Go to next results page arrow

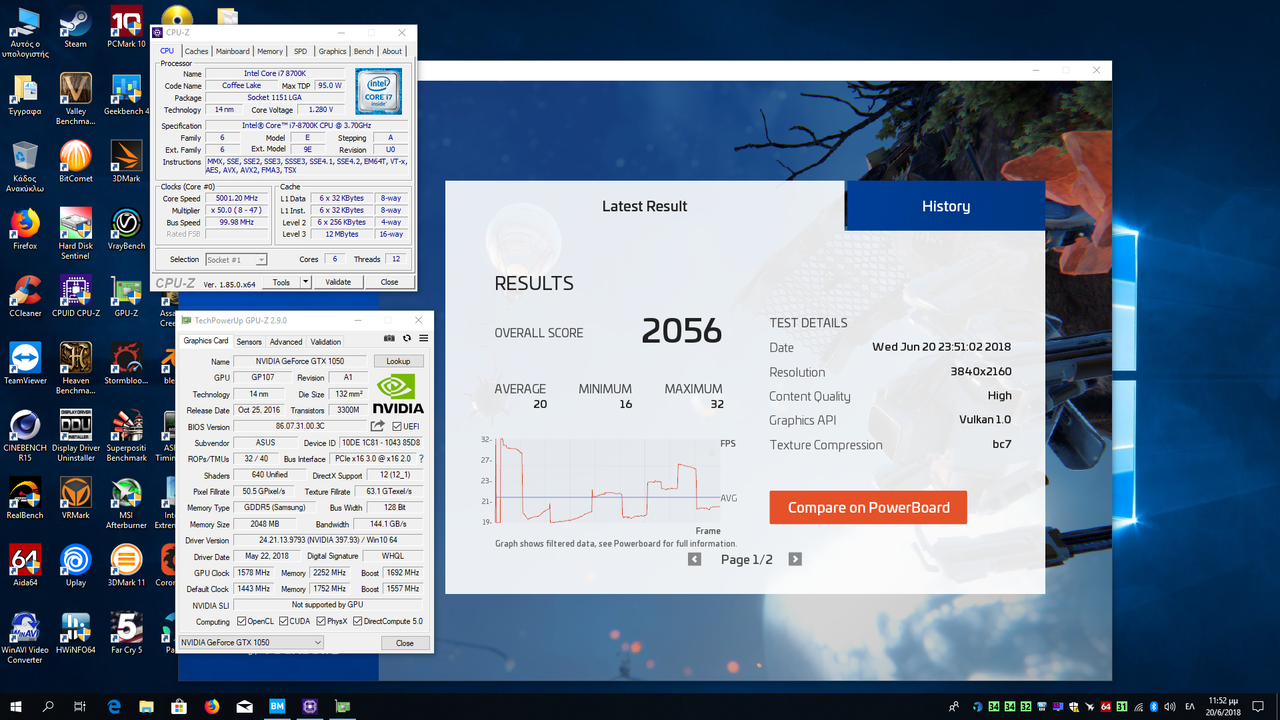pos(795,559)
